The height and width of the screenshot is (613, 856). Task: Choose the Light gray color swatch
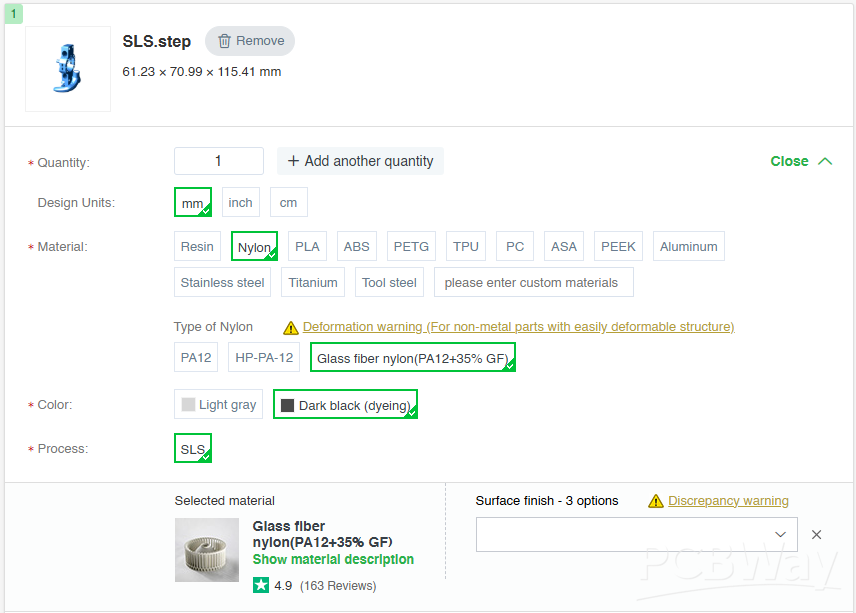pyautogui.click(x=218, y=404)
